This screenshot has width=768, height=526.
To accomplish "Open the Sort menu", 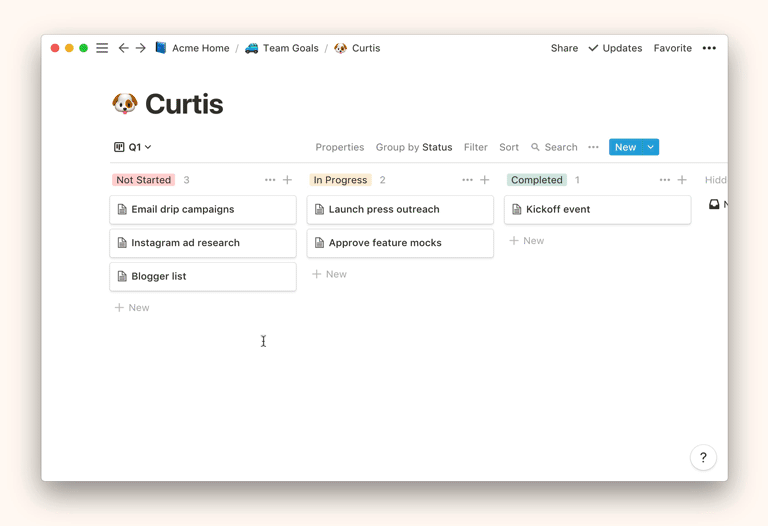I will point(509,147).
